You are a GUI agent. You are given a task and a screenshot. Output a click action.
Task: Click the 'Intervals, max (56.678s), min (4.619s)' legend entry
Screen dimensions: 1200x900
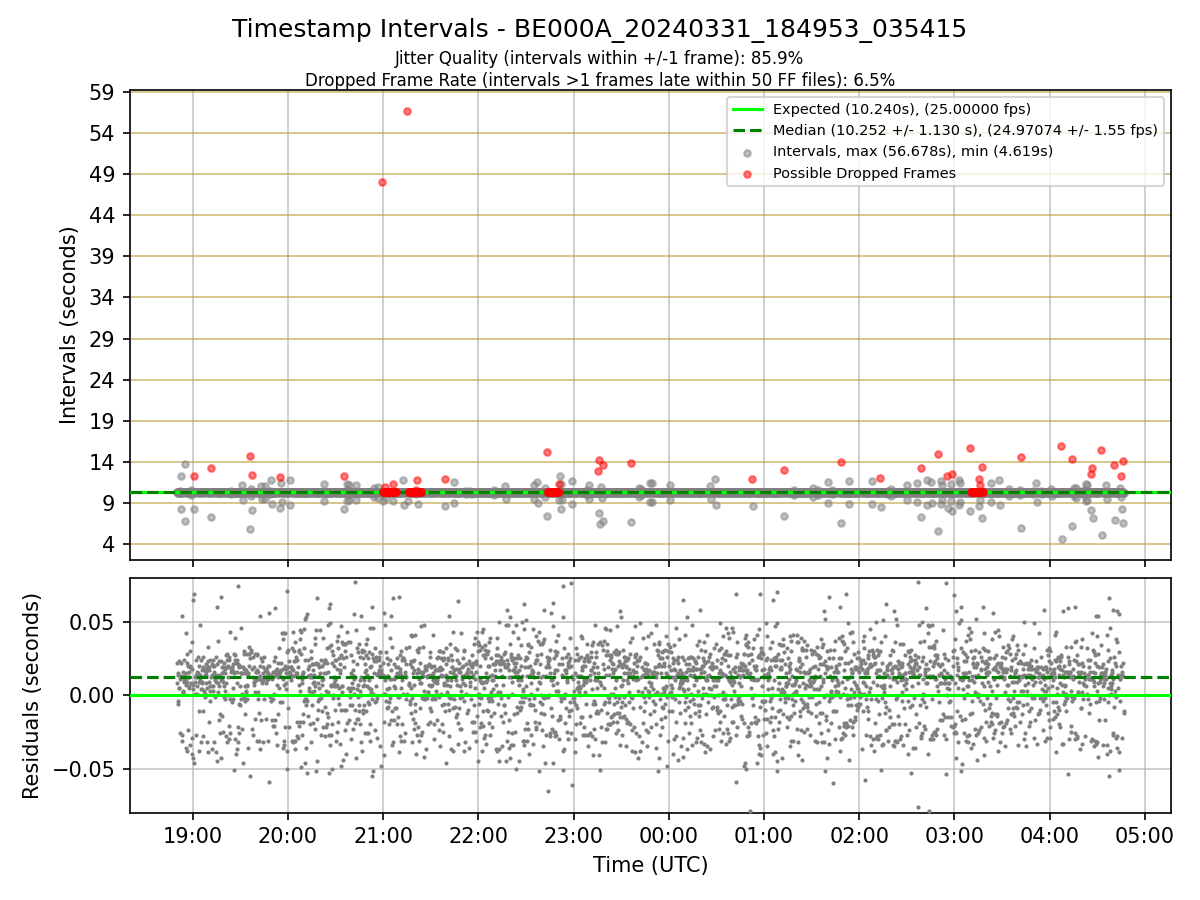coord(913,151)
